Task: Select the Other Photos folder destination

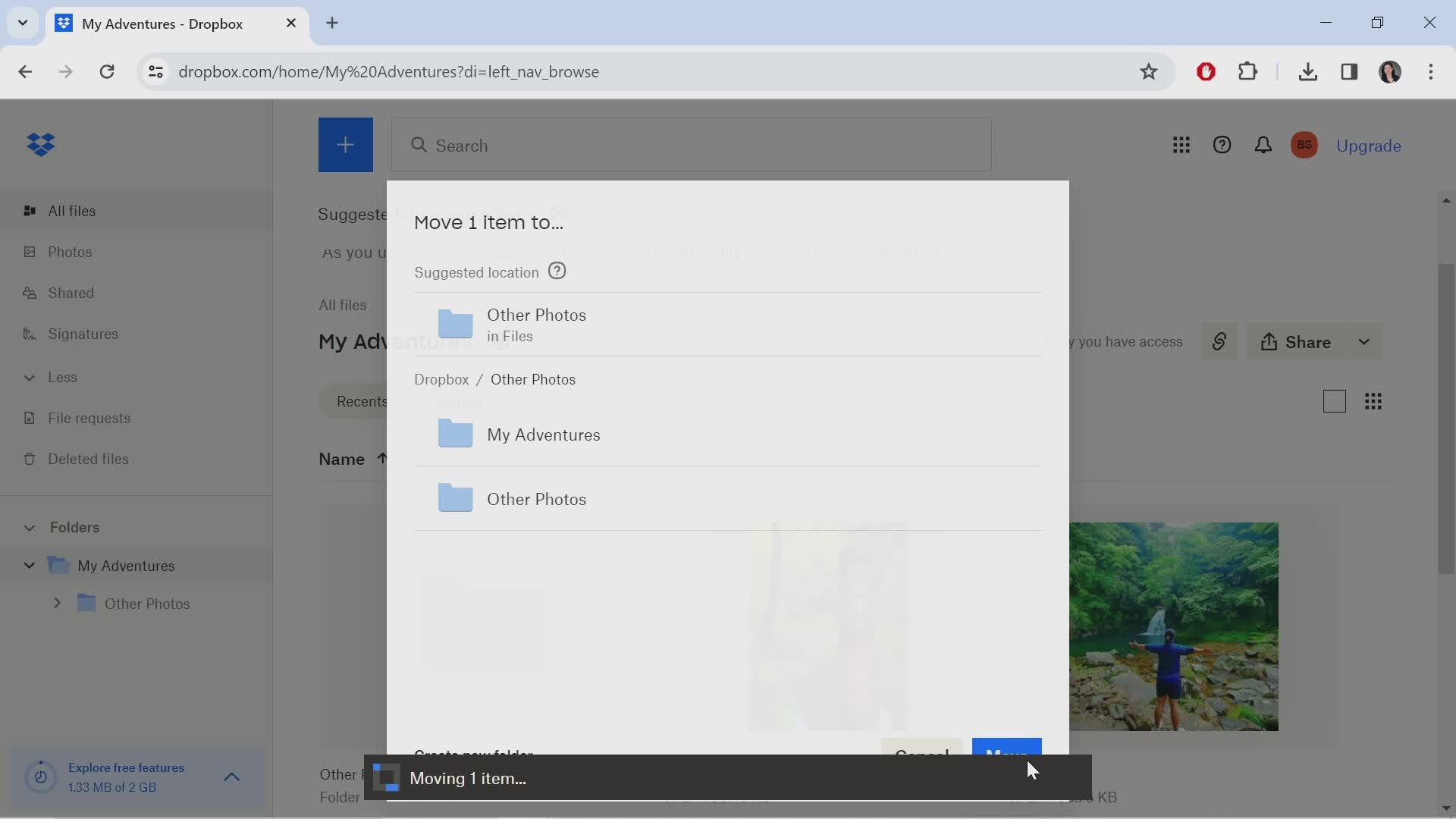Action: (x=536, y=499)
